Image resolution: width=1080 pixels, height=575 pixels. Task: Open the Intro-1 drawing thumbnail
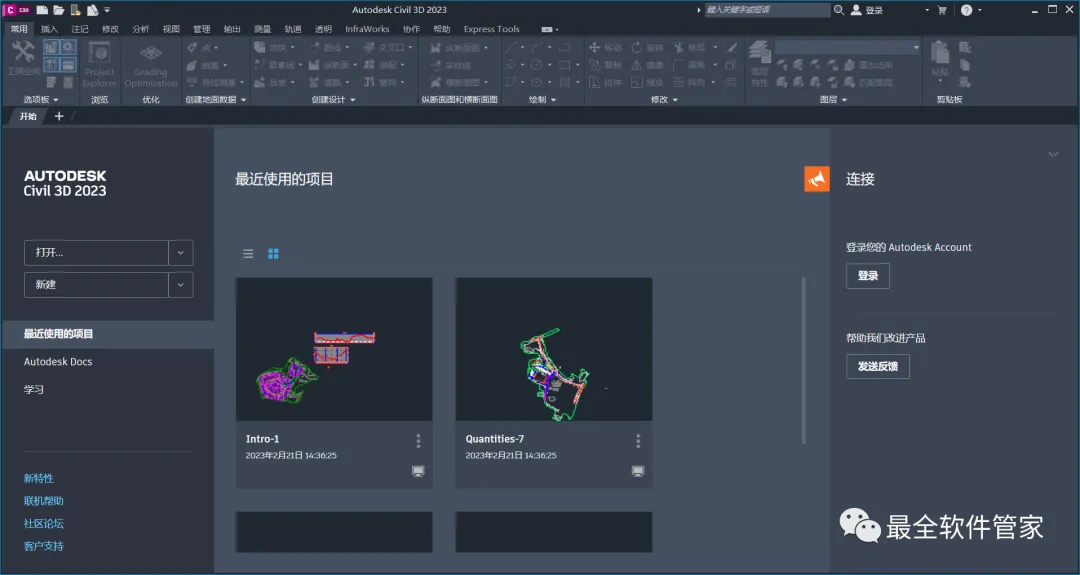point(334,349)
